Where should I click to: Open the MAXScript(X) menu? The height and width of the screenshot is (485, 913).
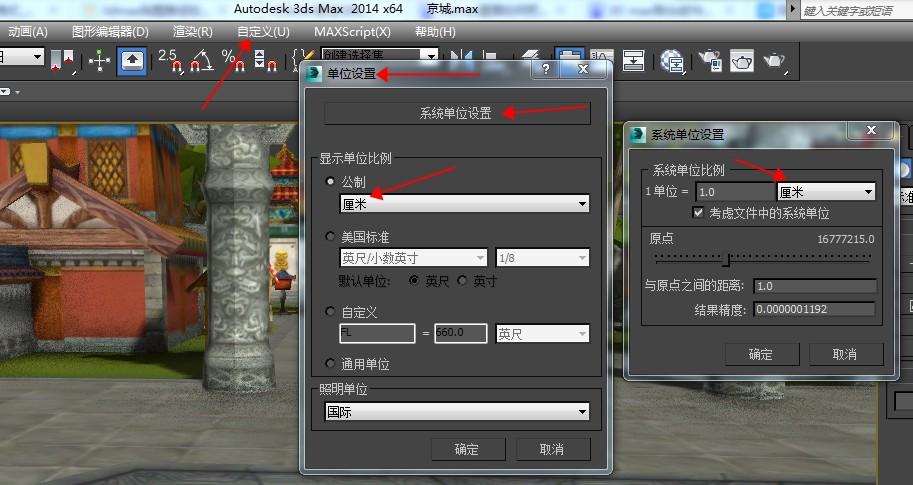coord(352,32)
